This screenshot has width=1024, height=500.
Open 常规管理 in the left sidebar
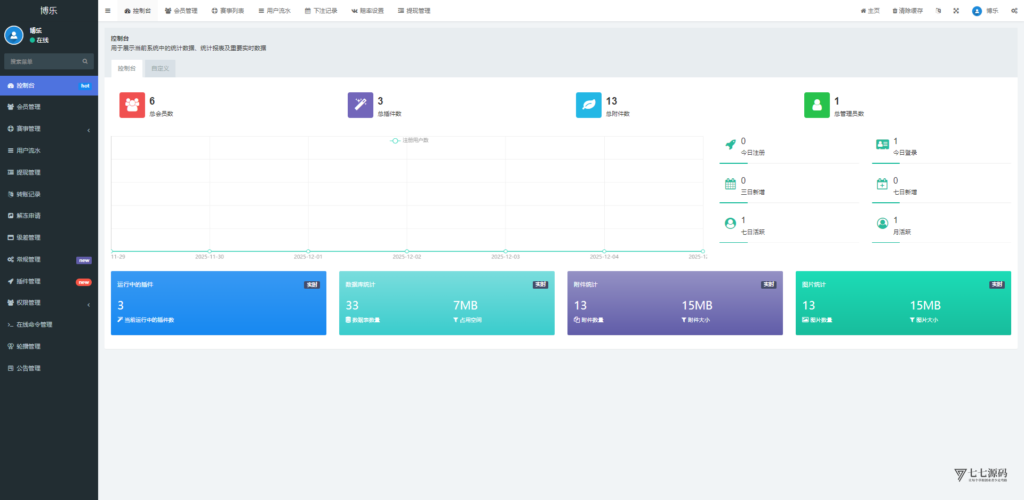point(49,259)
